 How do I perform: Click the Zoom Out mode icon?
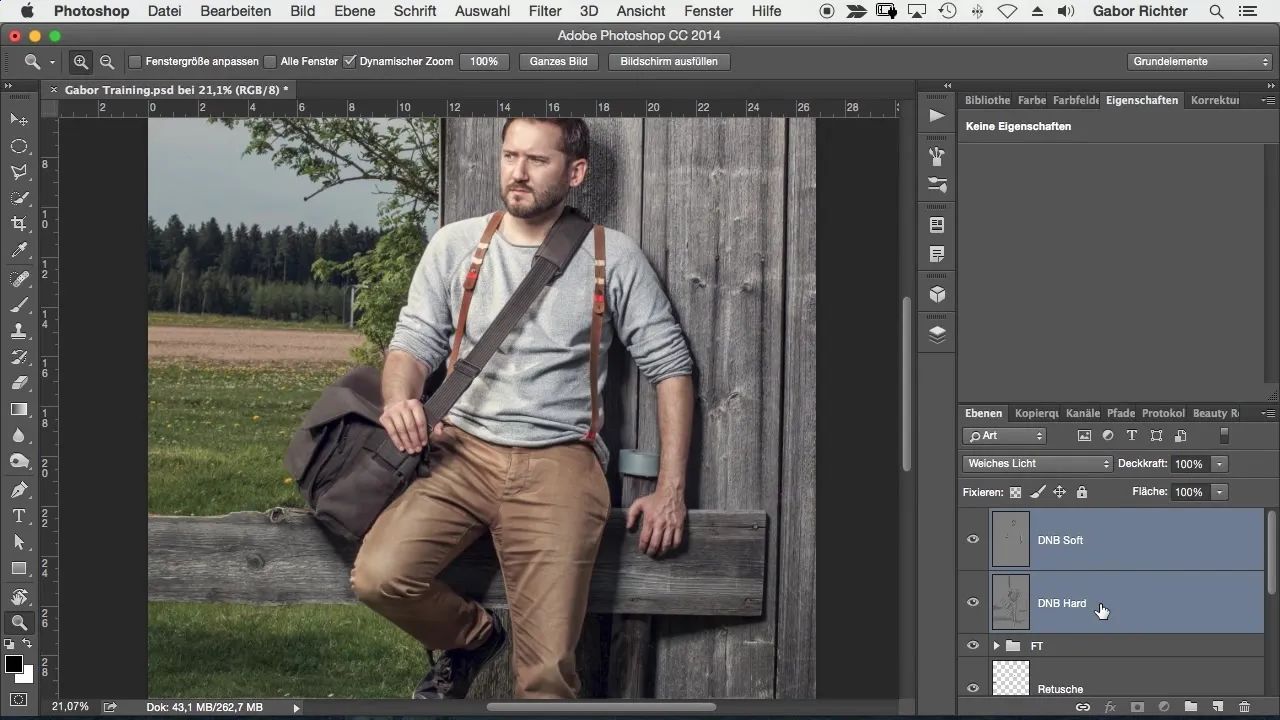pos(106,62)
